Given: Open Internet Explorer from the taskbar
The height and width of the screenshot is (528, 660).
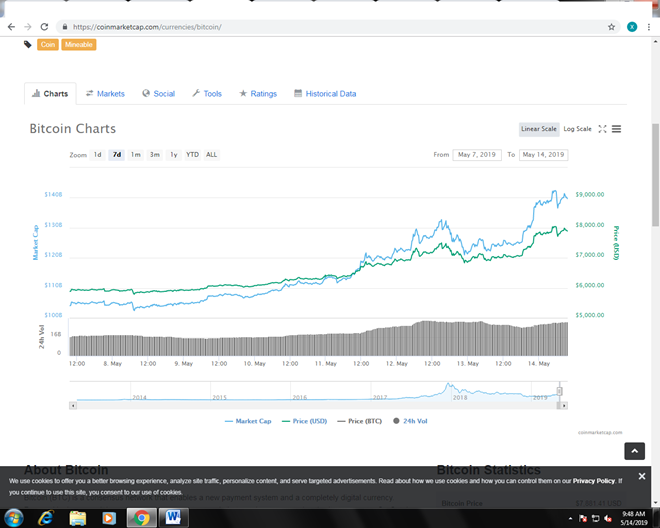Looking at the screenshot, I should [x=45, y=518].
